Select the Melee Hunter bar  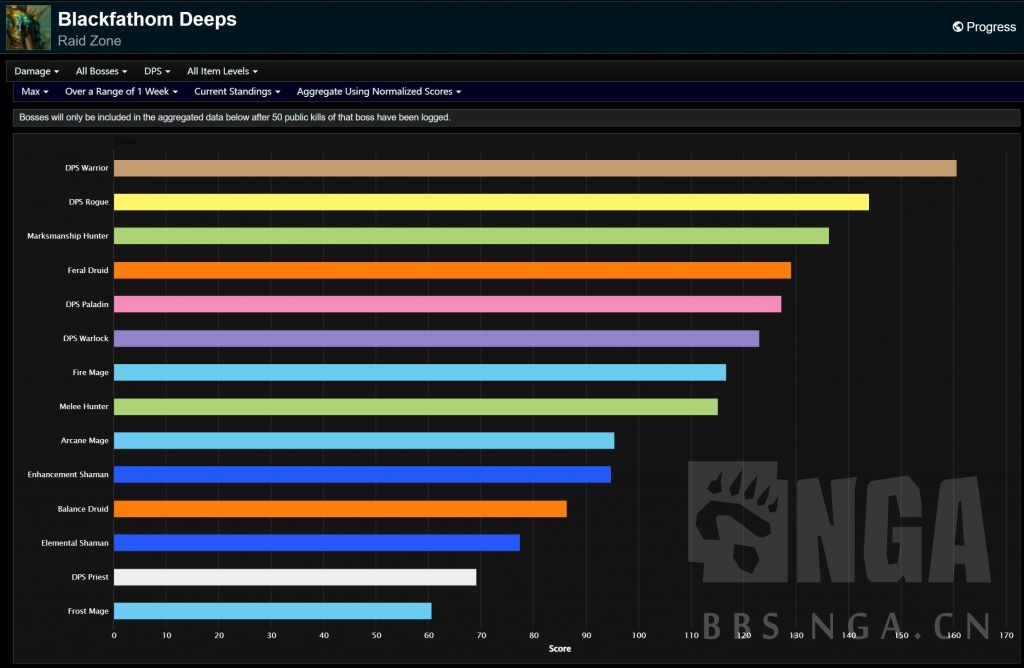(x=416, y=406)
